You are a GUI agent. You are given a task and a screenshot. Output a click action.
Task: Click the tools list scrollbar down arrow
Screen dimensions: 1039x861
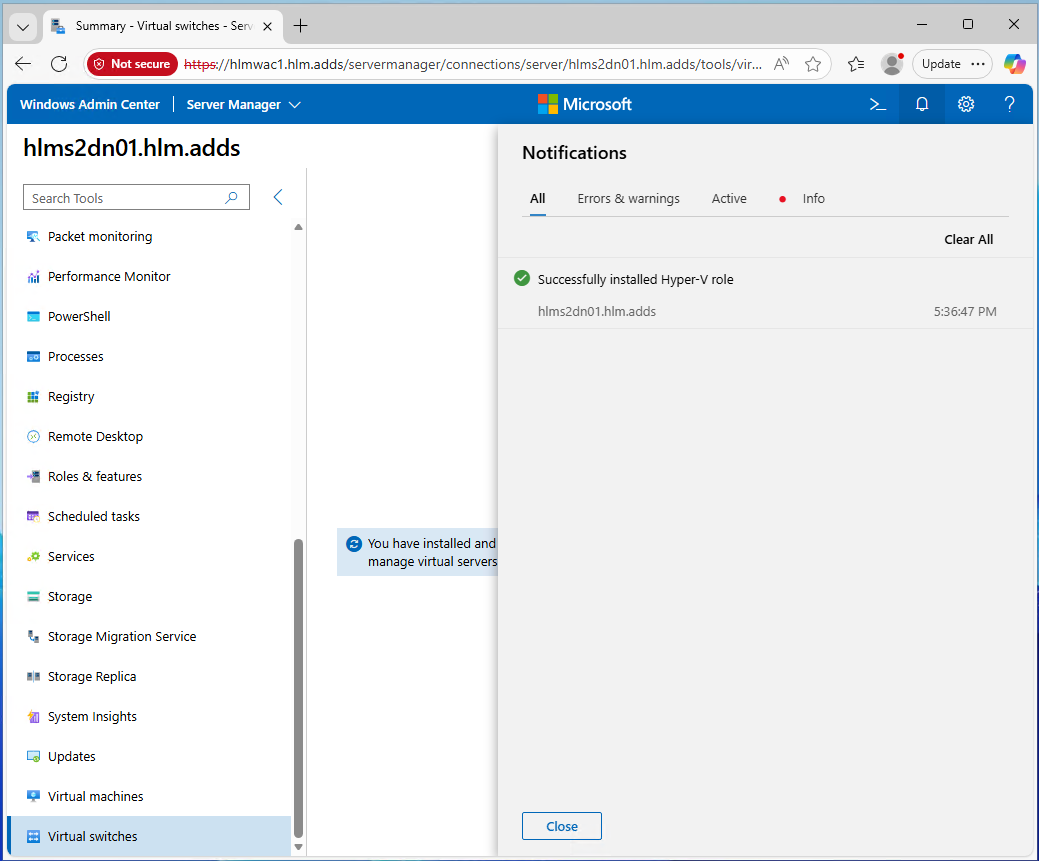(298, 847)
